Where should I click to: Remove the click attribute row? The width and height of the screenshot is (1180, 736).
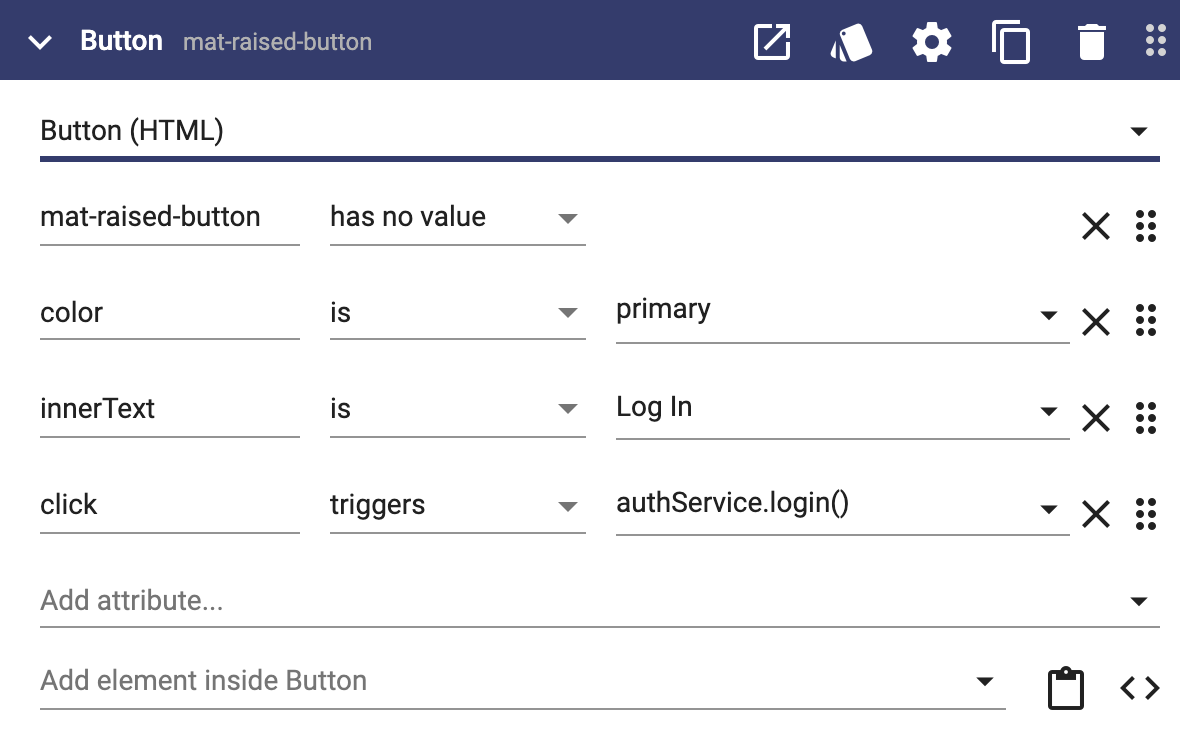(1096, 515)
